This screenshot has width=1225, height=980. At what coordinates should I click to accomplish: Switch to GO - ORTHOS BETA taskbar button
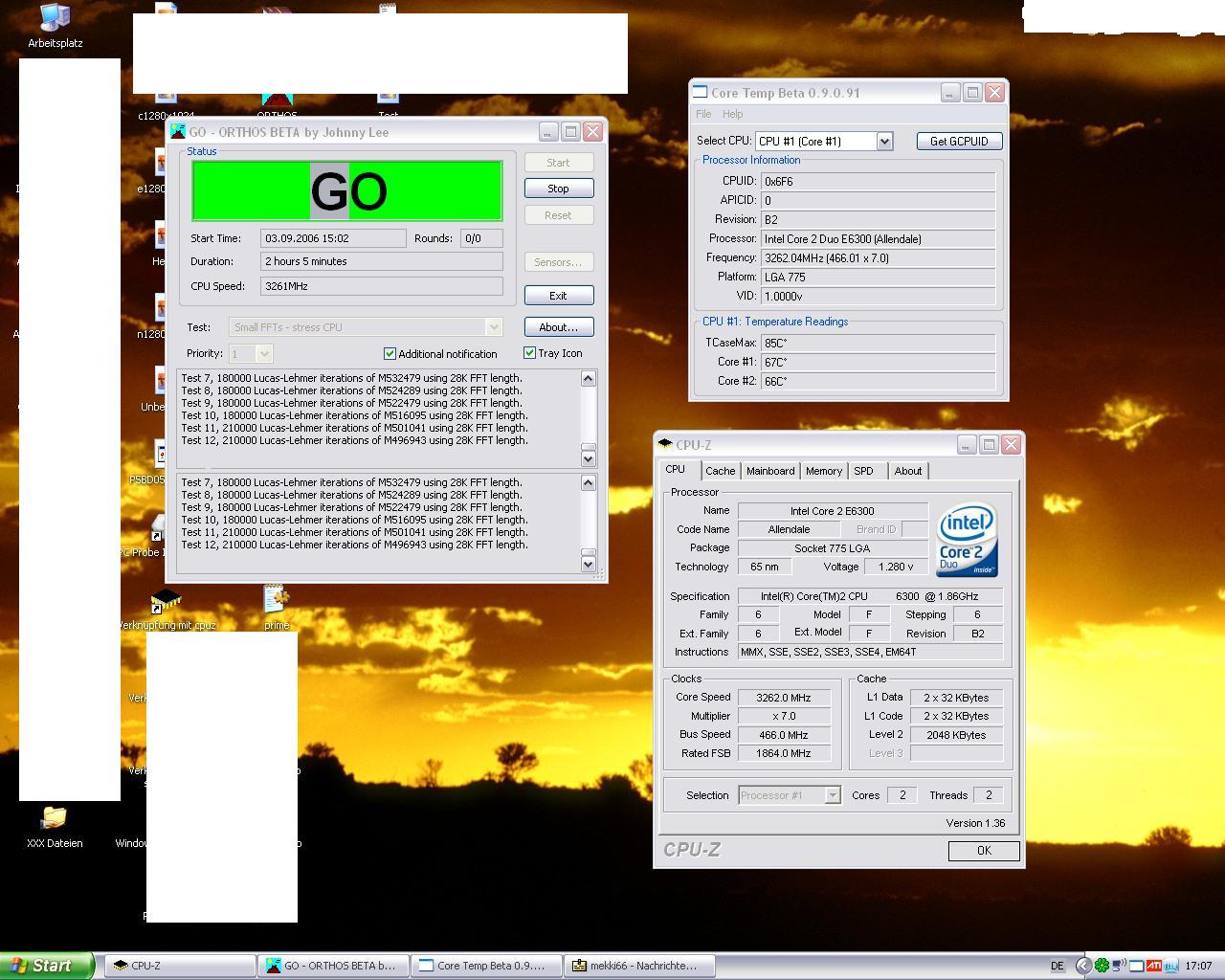pos(333,966)
